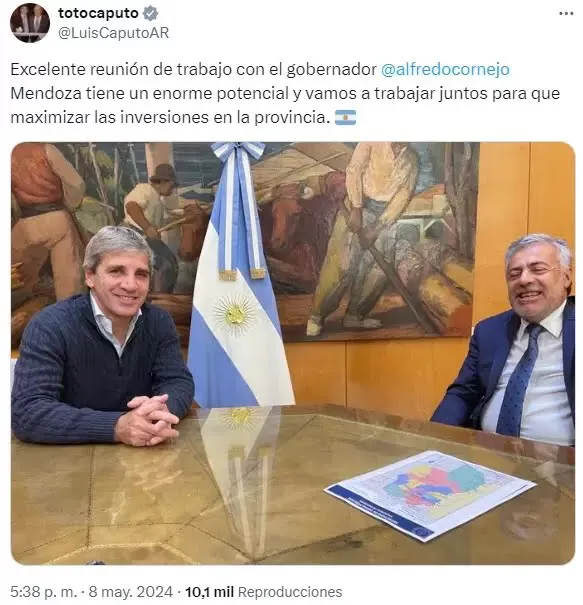The image size is (583, 605).
Task: Open the three-dot more options menu
Action: (566, 14)
